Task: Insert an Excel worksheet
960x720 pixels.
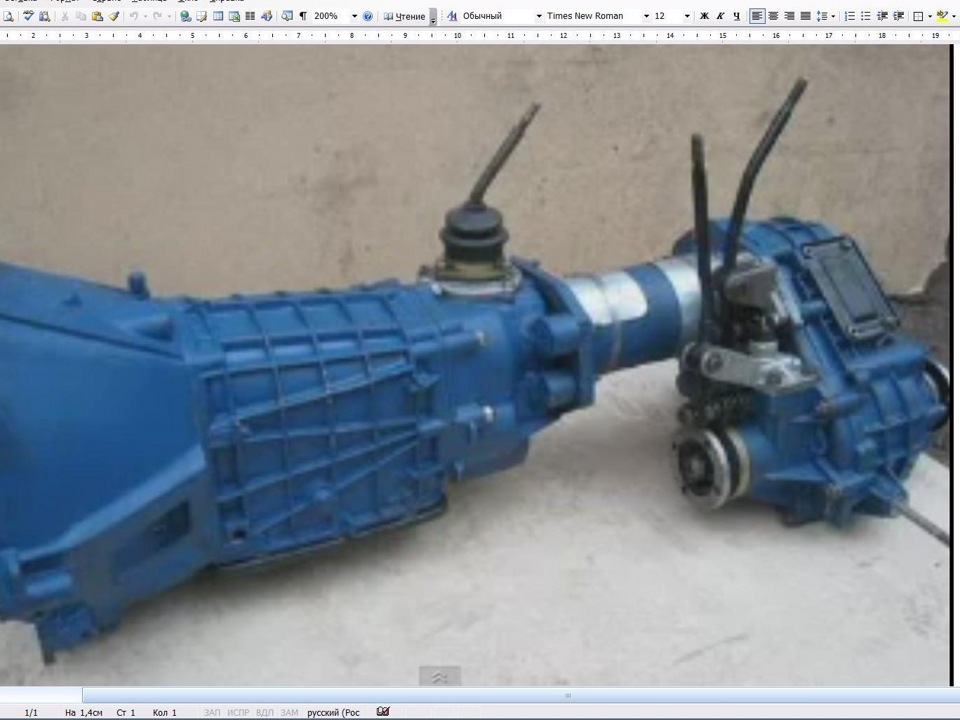Action: 234,17
